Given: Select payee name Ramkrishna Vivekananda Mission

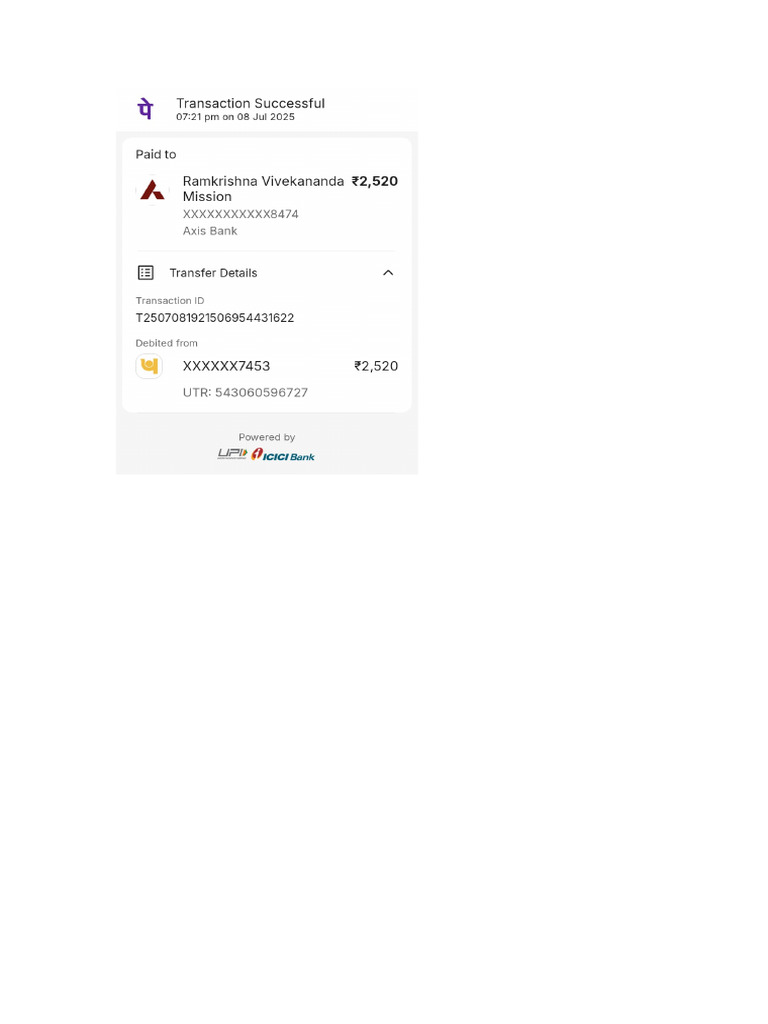Looking at the screenshot, I should pyautogui.click(x=263, y=189).
